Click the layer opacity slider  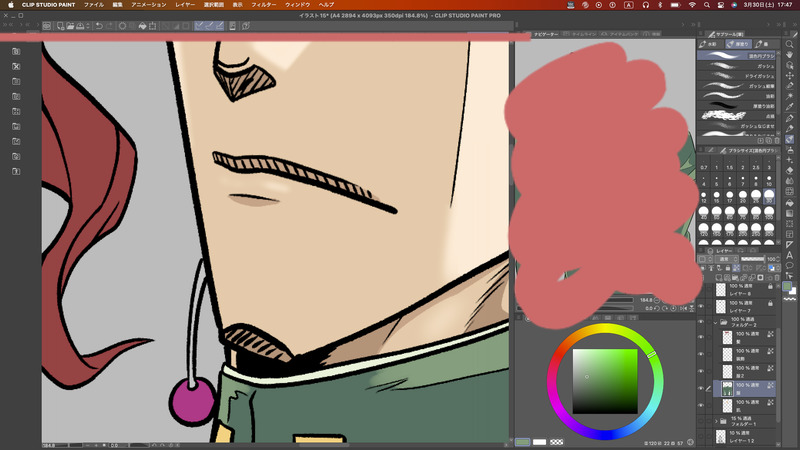coord(752,259)
